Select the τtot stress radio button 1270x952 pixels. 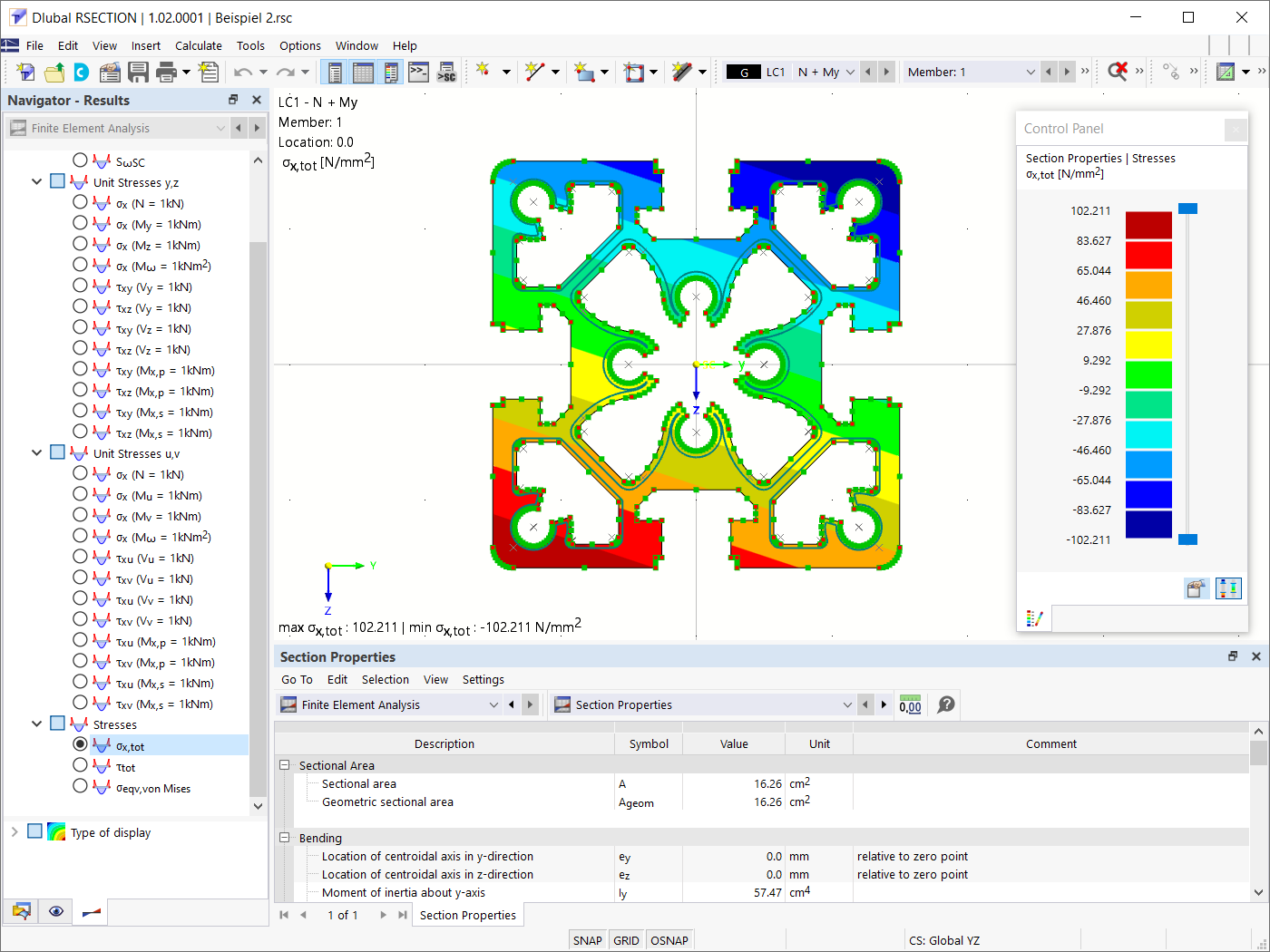(x=80, y=766)
